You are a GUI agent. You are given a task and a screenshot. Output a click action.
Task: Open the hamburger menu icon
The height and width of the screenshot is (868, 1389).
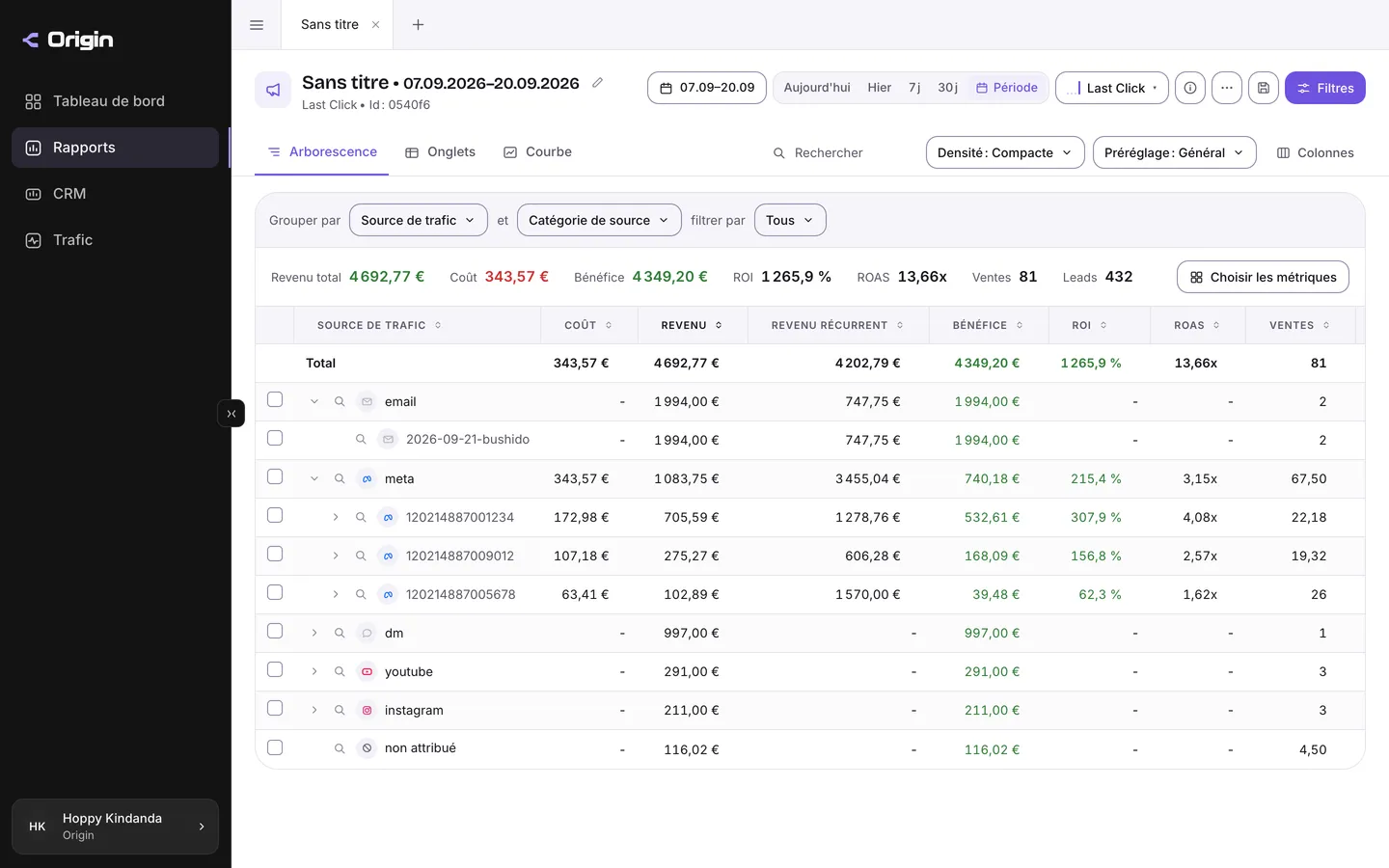(257, 25)
